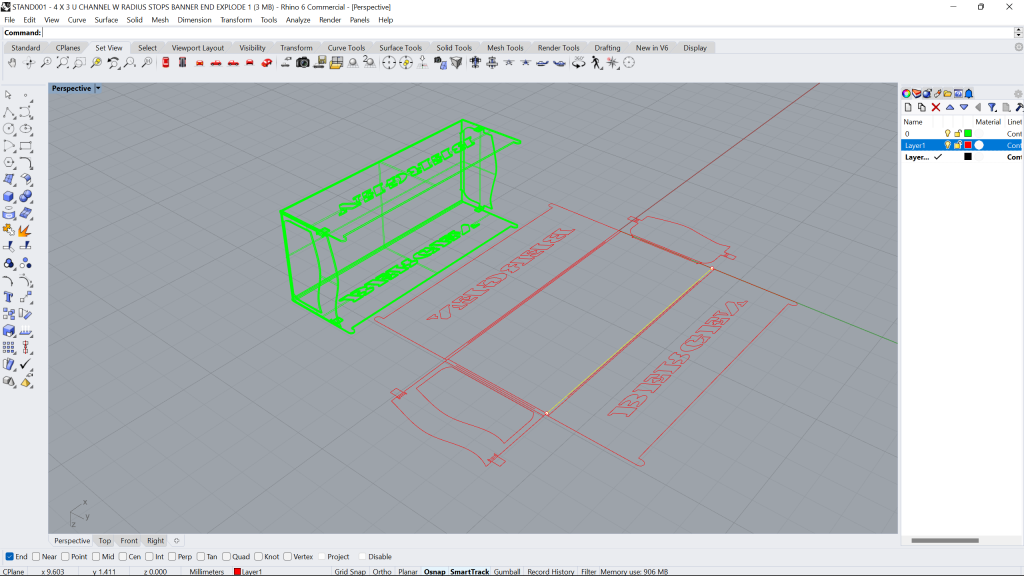
Task: Unlock or lock Layer1 padlock icon
Action: [957, 145]
